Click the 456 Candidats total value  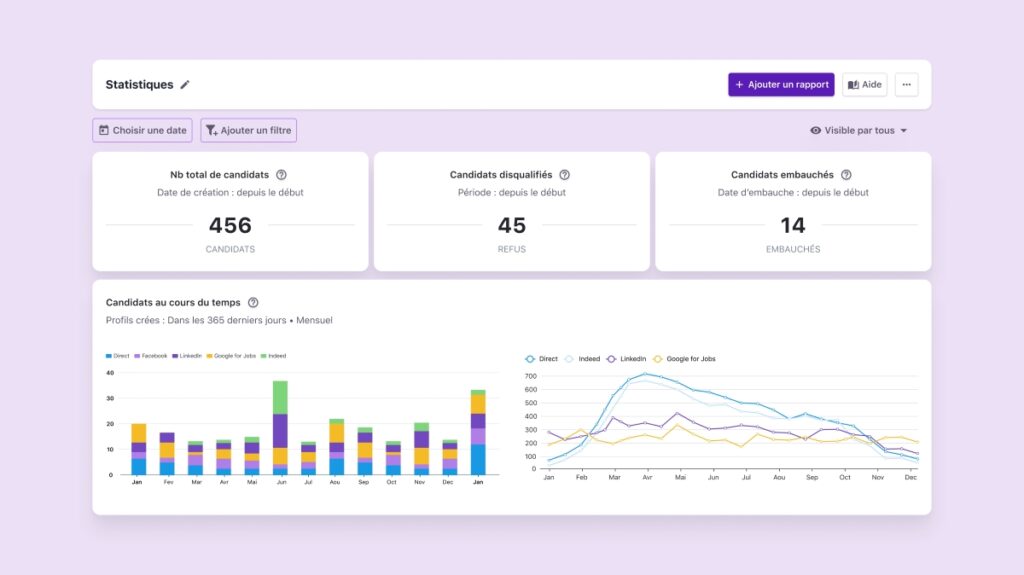[230, 226]
